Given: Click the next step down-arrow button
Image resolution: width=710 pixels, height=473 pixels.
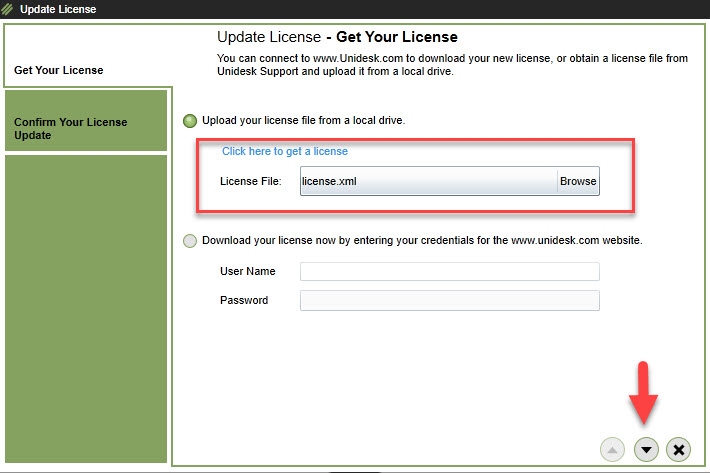Looking at the screenshot, I should pyautogui.click(x=646, y=449).
